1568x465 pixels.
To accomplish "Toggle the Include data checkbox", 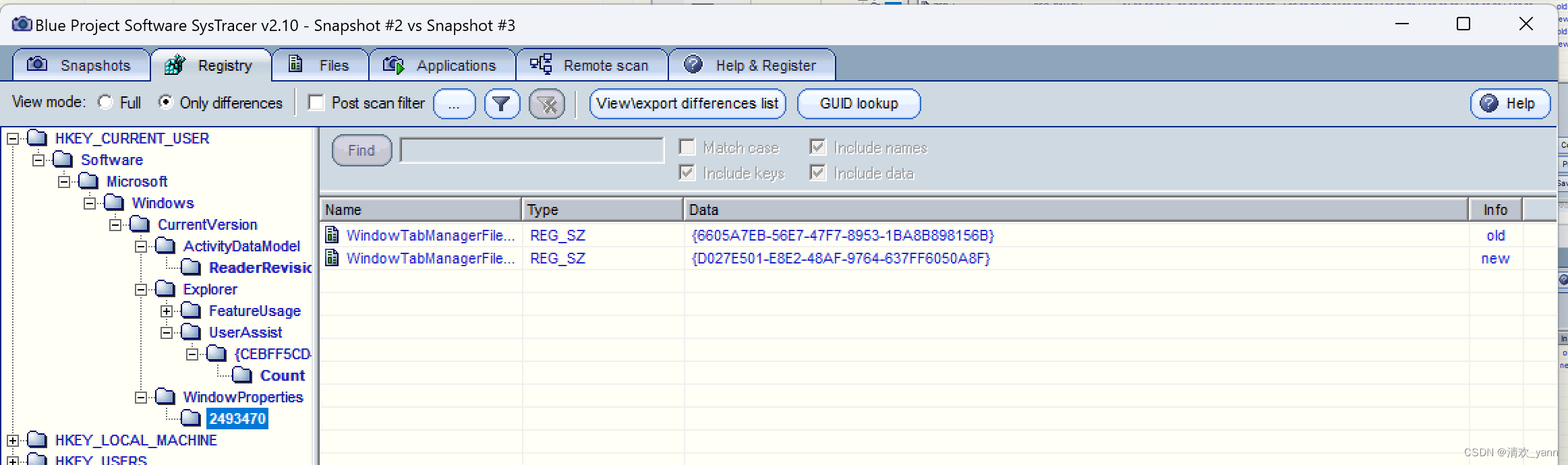I will (x=817, y=173).
